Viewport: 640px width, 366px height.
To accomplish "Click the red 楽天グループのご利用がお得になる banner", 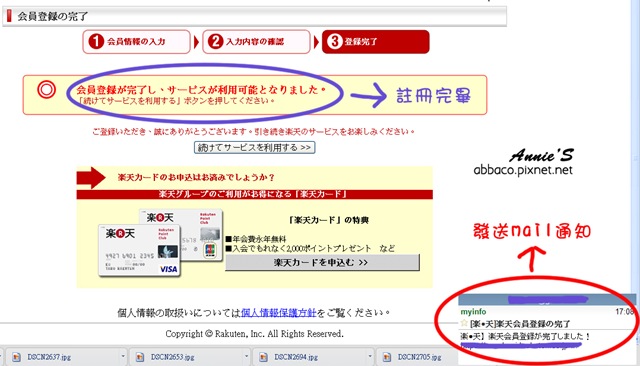I will pyautogui.click(x=254, y=194).
